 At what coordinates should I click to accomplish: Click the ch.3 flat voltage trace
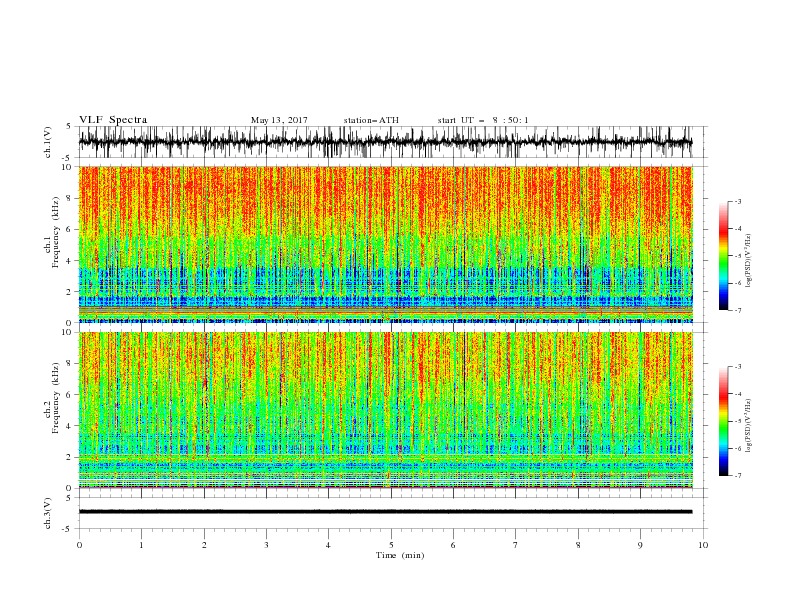(385, 512)
